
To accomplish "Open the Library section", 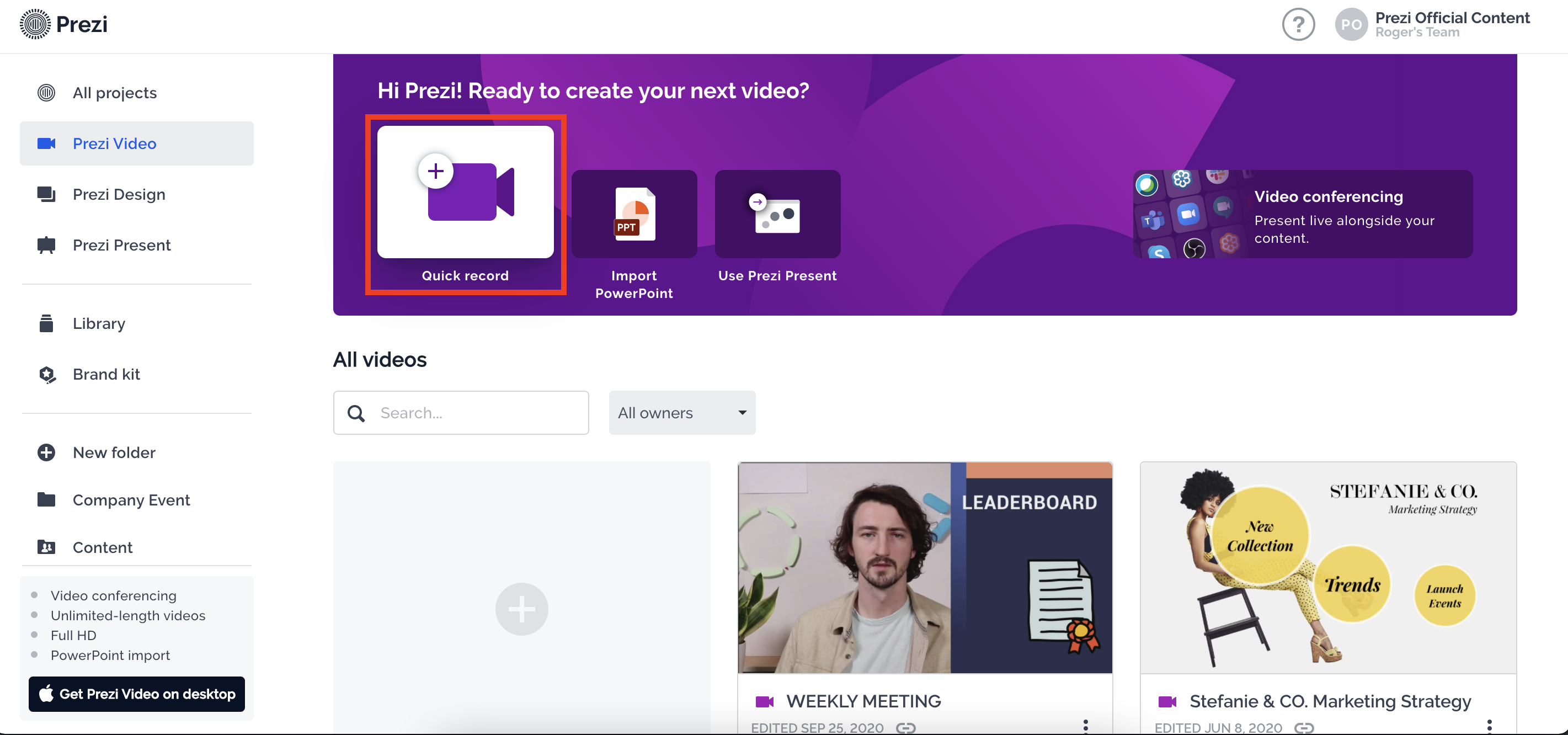I will pyautogui.click(x=99, y=323).
